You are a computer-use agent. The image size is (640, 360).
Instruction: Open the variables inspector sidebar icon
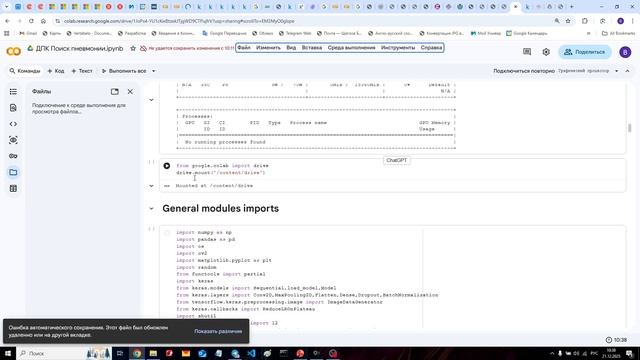(x=13, y=140)
